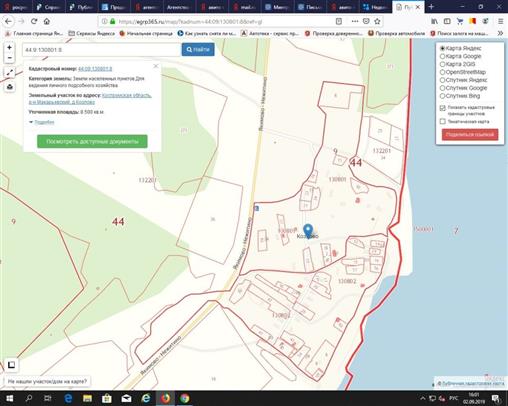Click the blue location pin marker
This screenshot has width=508, height=406.
pyautogui.click(x=308, y=231)
